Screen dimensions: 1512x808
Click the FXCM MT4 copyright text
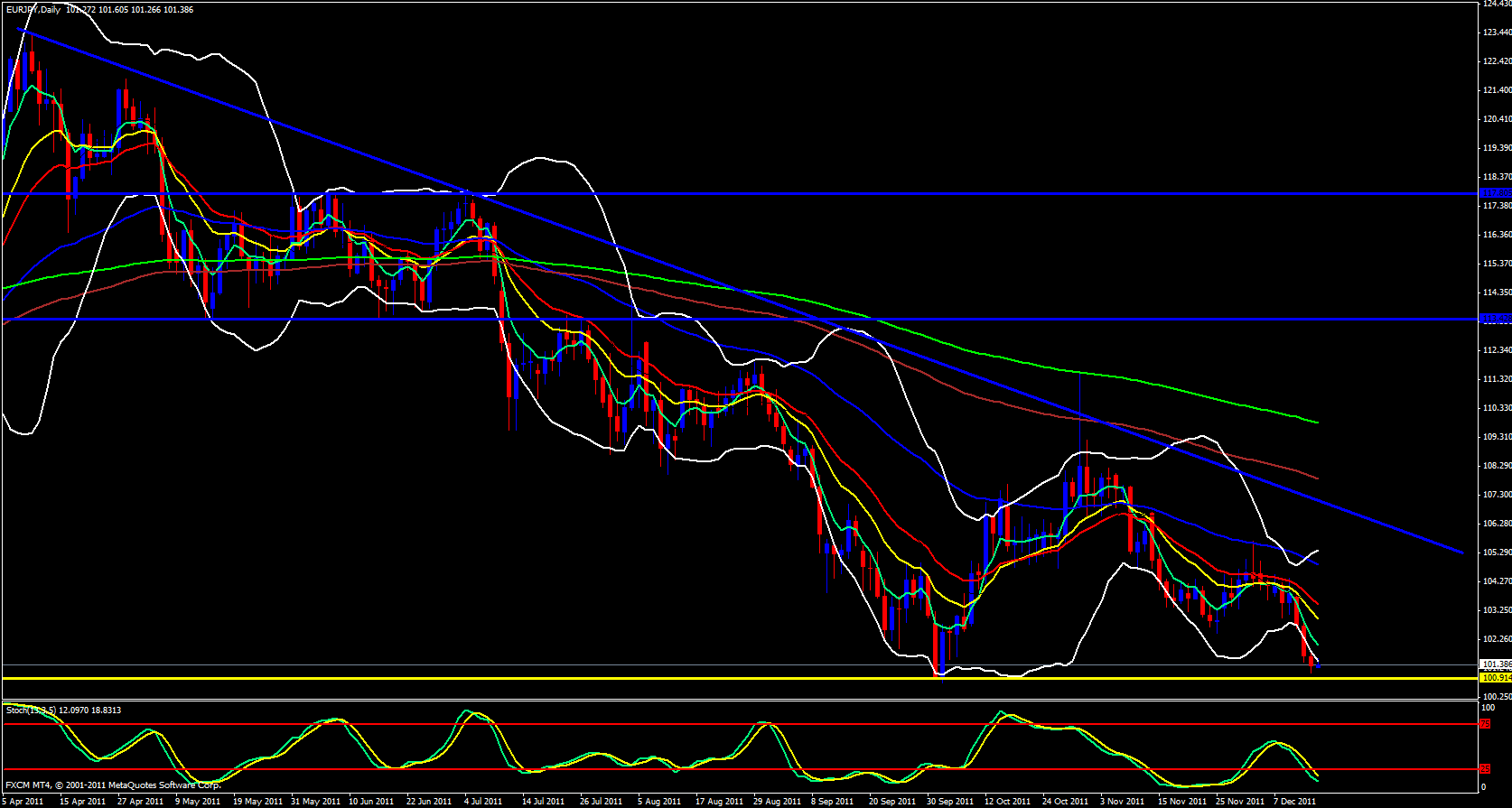[113, 785]
